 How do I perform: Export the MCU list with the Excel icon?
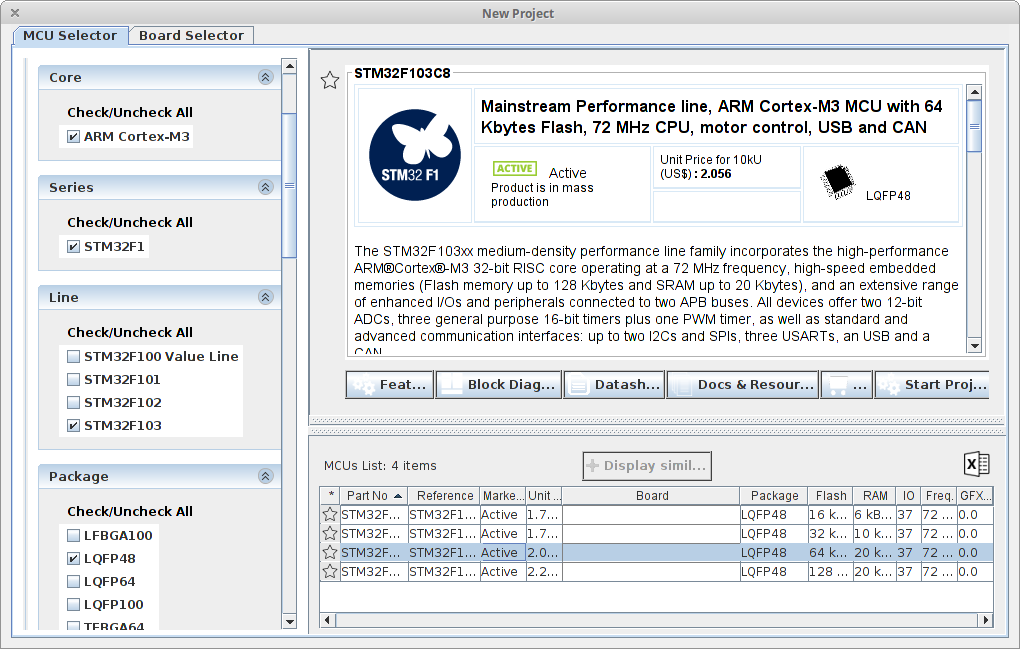click(x=976, y=464)
